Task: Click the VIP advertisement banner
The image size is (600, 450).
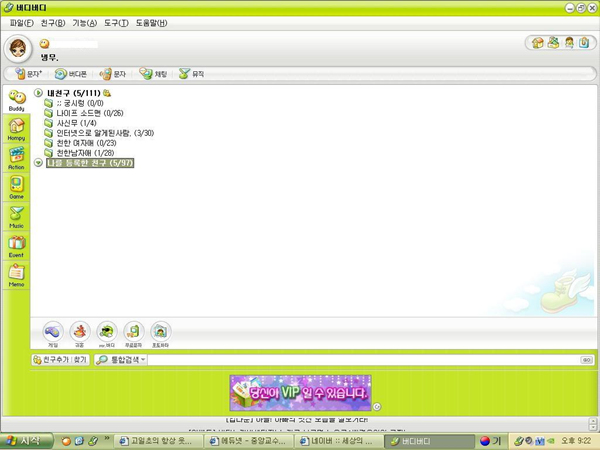Action: pyautogui.click(x=300, y=391)
